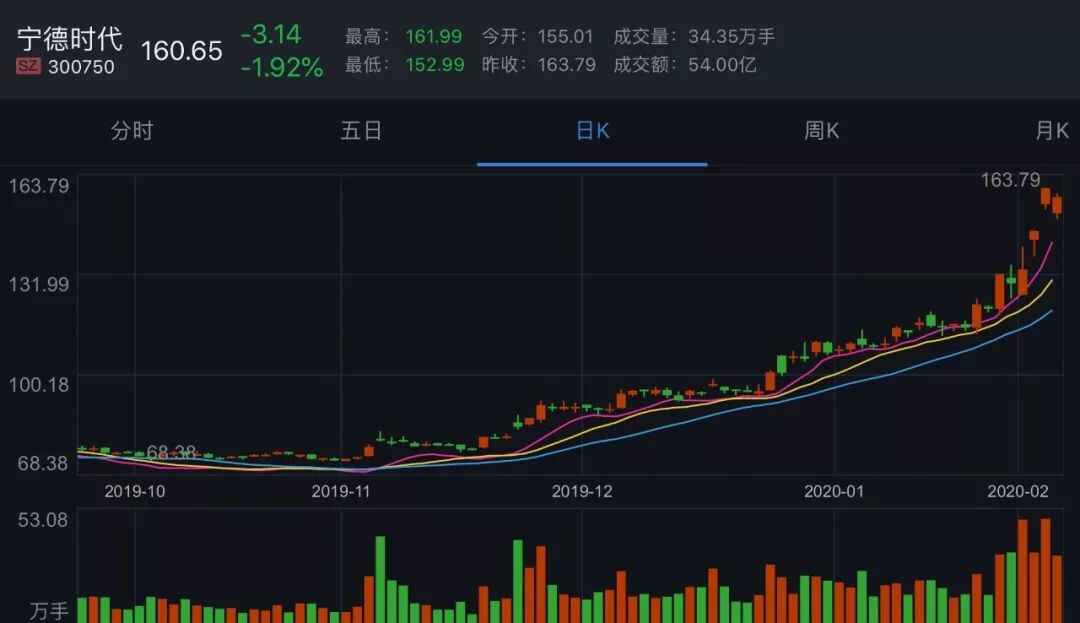The height and width of the screenshot is (623, 1080).
Task: Click the high price value 161.99
Action: [434, 36]
